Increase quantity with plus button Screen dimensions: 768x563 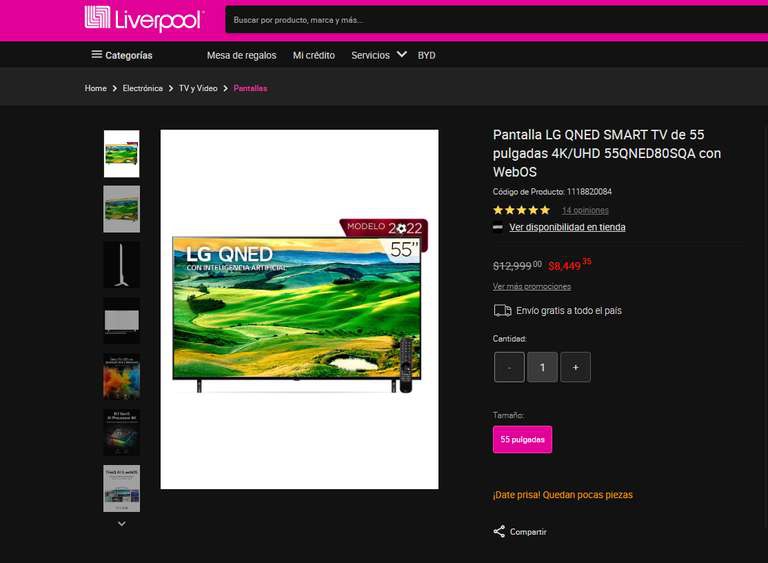[x=576, y=367]
